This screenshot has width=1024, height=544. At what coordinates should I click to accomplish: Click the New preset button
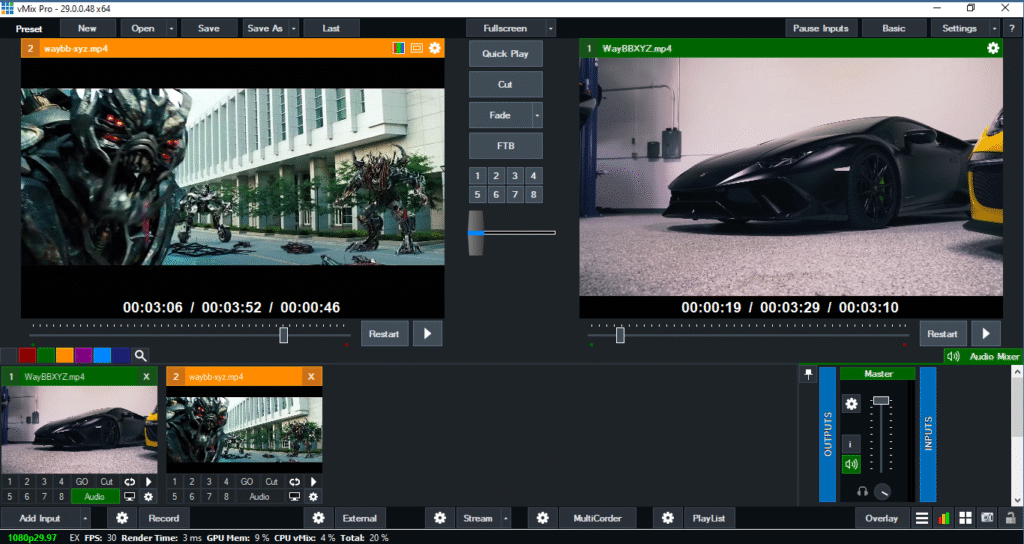point(88,28)
